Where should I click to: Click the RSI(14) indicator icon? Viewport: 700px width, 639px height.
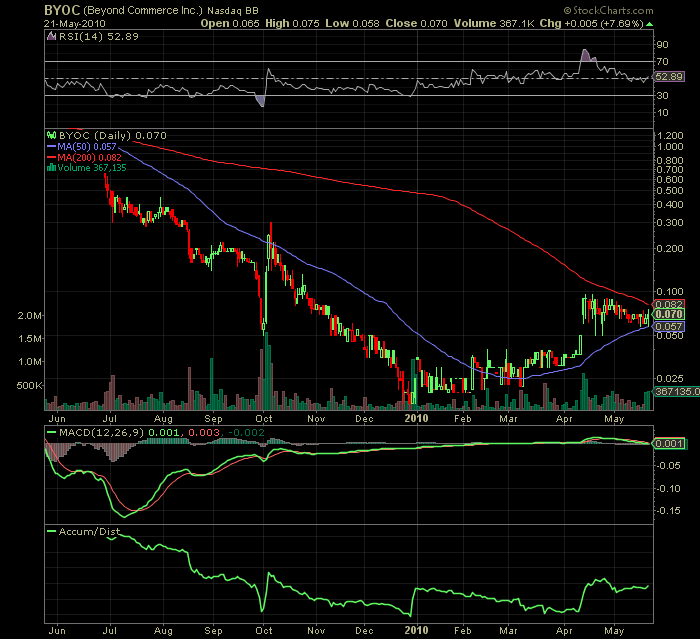click(51, 37)
